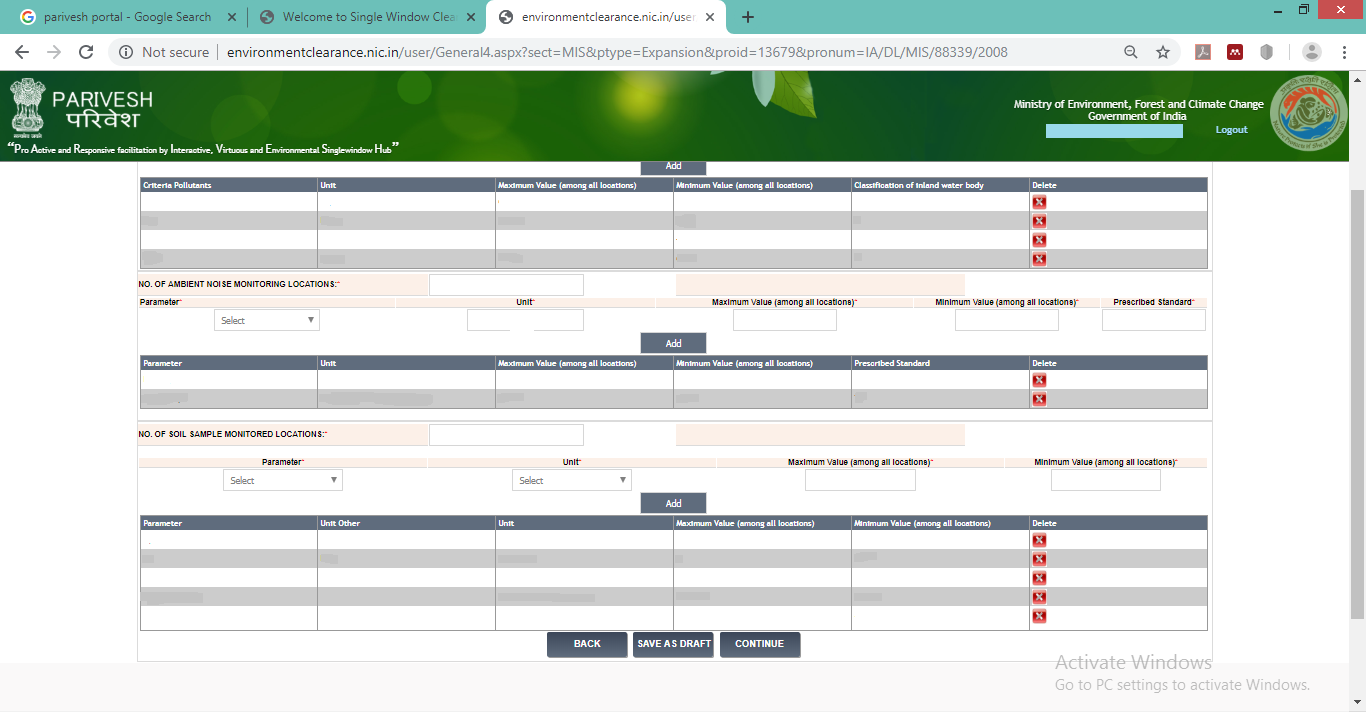Click the Add button under soil parameters
This screenshot has width=1366, height=712.
point(673,503)
